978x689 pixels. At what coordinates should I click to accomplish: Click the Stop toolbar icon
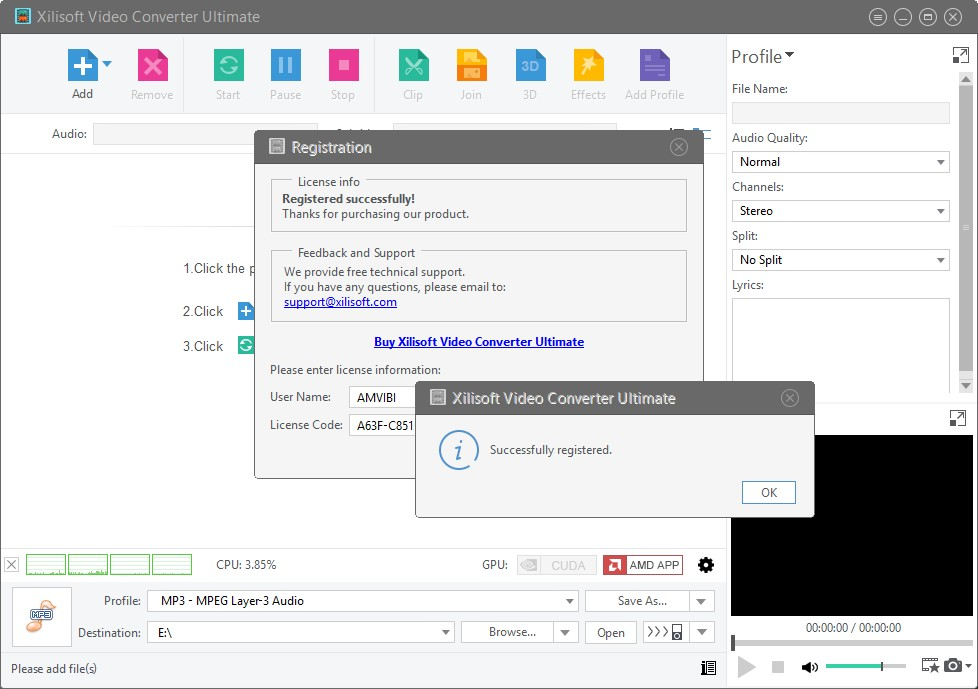click(x=344, y=65)
